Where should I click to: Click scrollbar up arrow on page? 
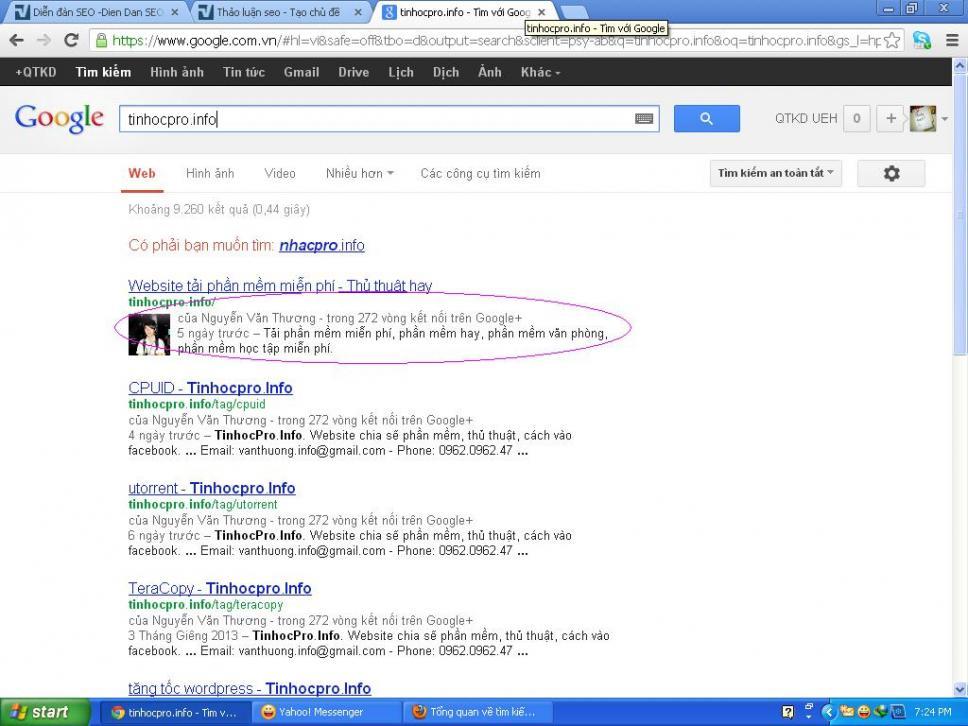pos(960,65)
